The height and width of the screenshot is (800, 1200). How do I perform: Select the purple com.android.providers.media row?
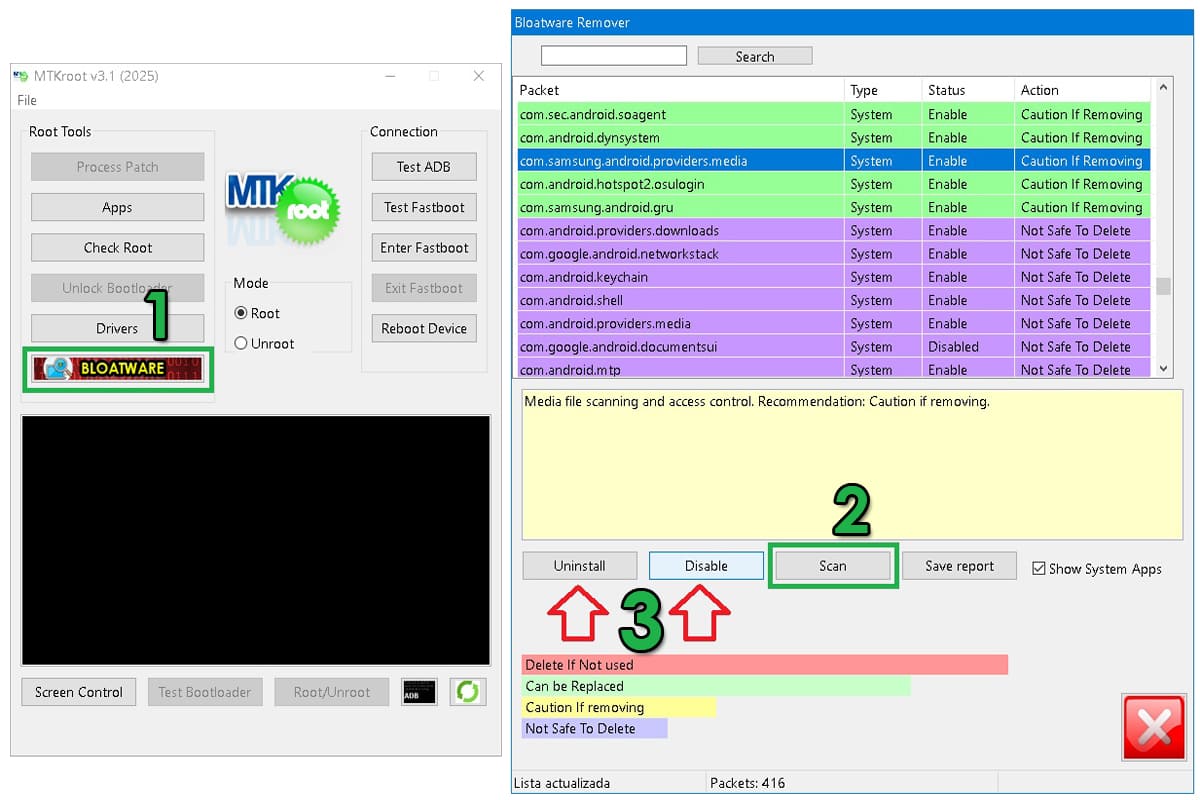tap(833, 324)
